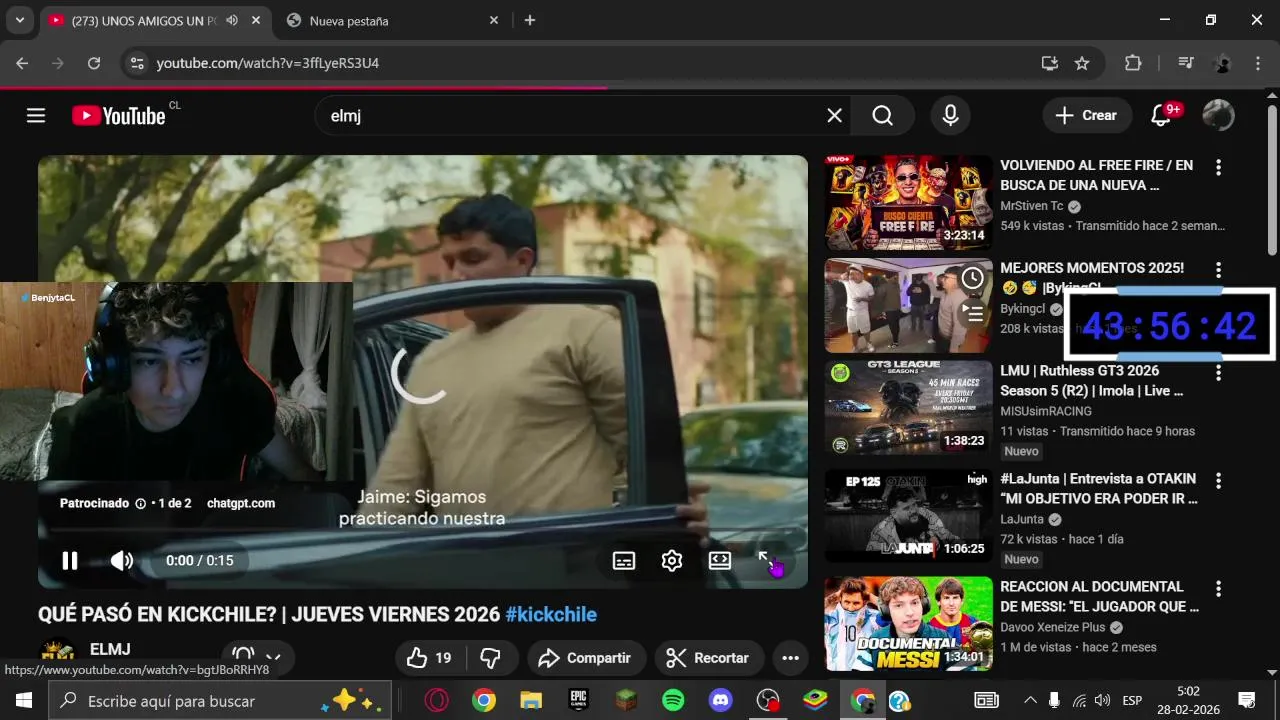Image resolution: width=1280 pixels, height=720 pixels.
Task: Open Chrome three-dot menu
Action: pyautogui.click(x=1257, y=63)
